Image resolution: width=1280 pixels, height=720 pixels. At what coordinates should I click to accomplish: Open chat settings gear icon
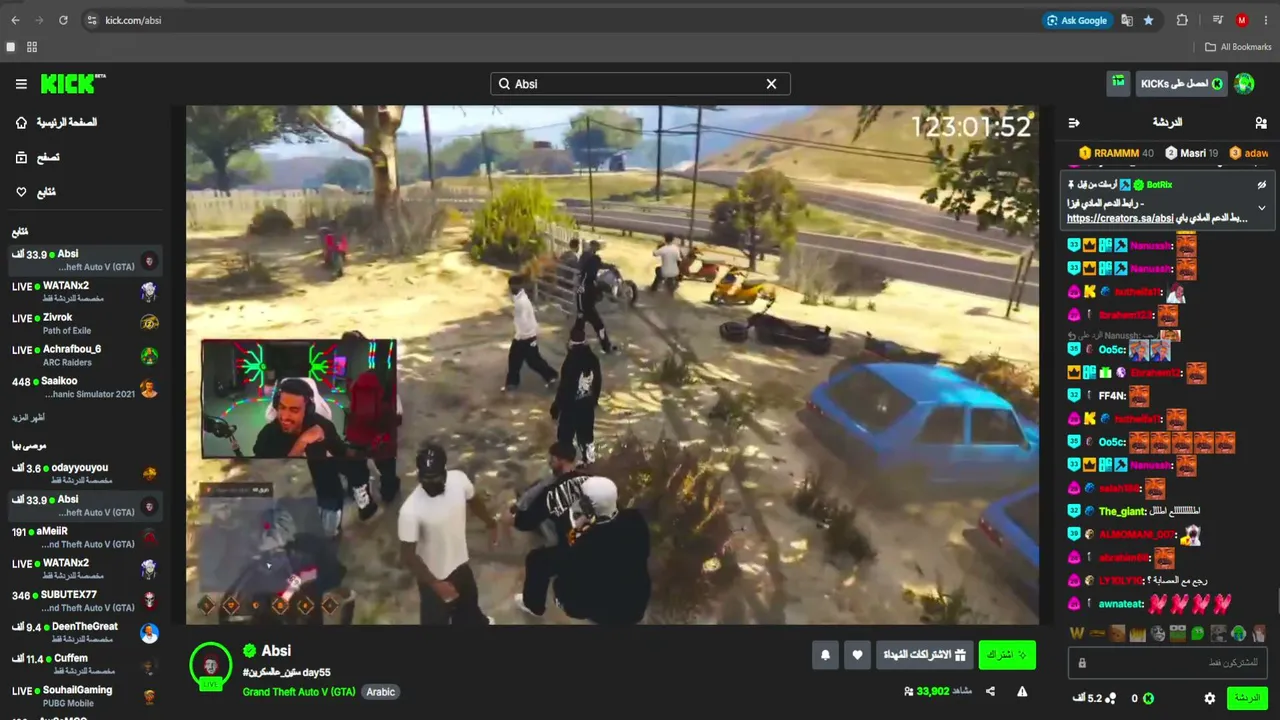tap(1210, 698)
